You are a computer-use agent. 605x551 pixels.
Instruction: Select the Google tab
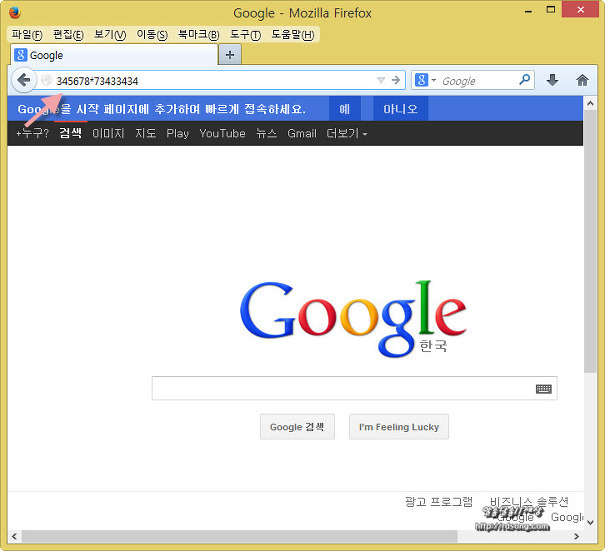115,55
